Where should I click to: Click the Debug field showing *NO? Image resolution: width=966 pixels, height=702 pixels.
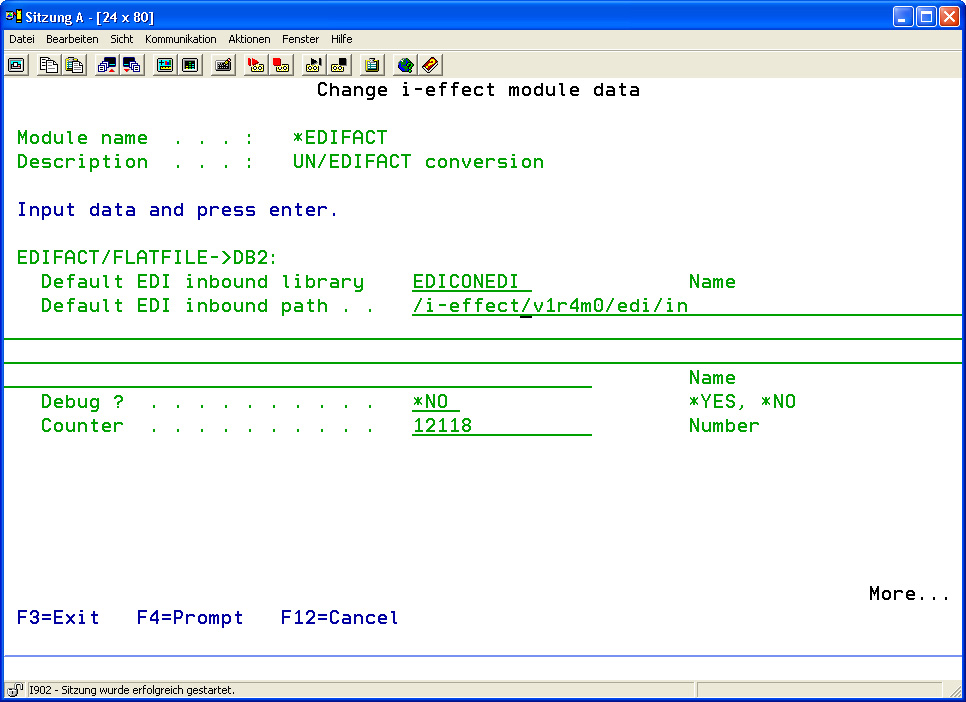point(435,402)
